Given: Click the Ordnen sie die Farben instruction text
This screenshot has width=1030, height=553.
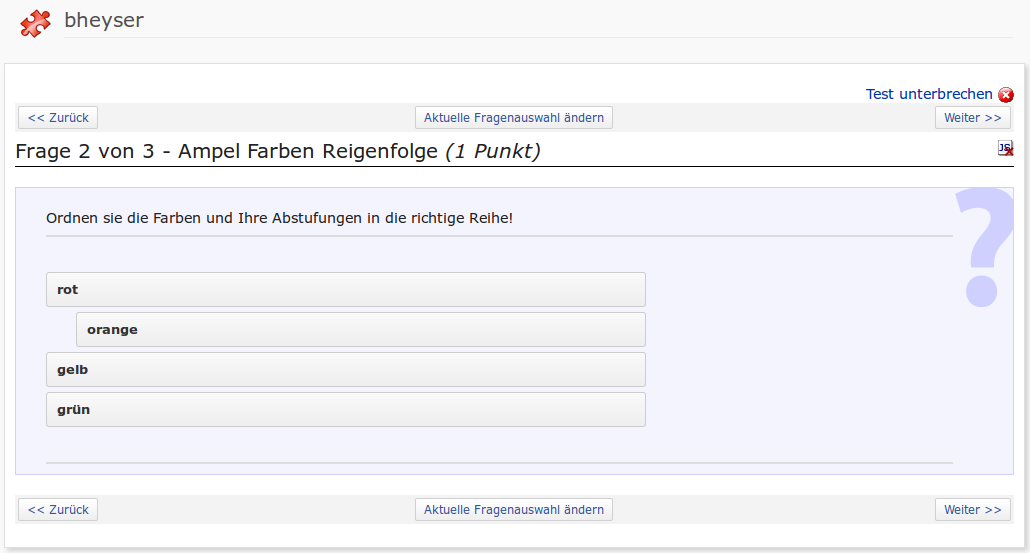Looking at the screenshot, I should pos(279,218).
